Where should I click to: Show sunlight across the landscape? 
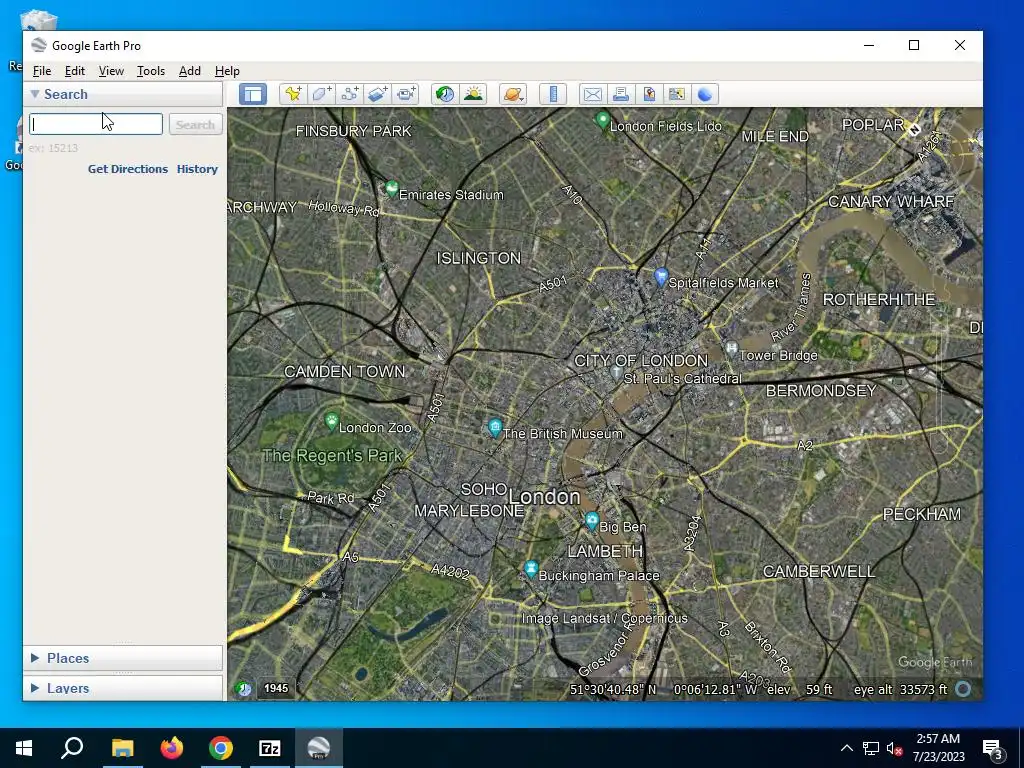[473, 94]
